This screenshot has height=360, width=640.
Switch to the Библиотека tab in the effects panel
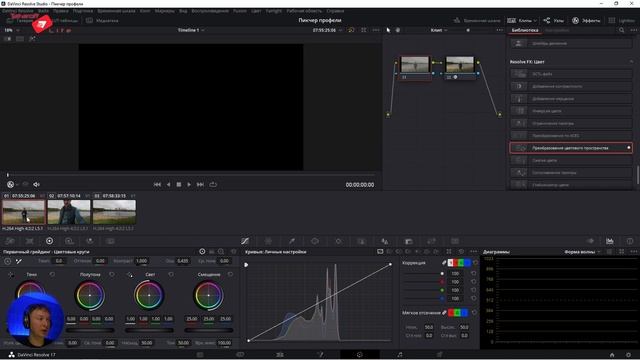click(524, 30)
